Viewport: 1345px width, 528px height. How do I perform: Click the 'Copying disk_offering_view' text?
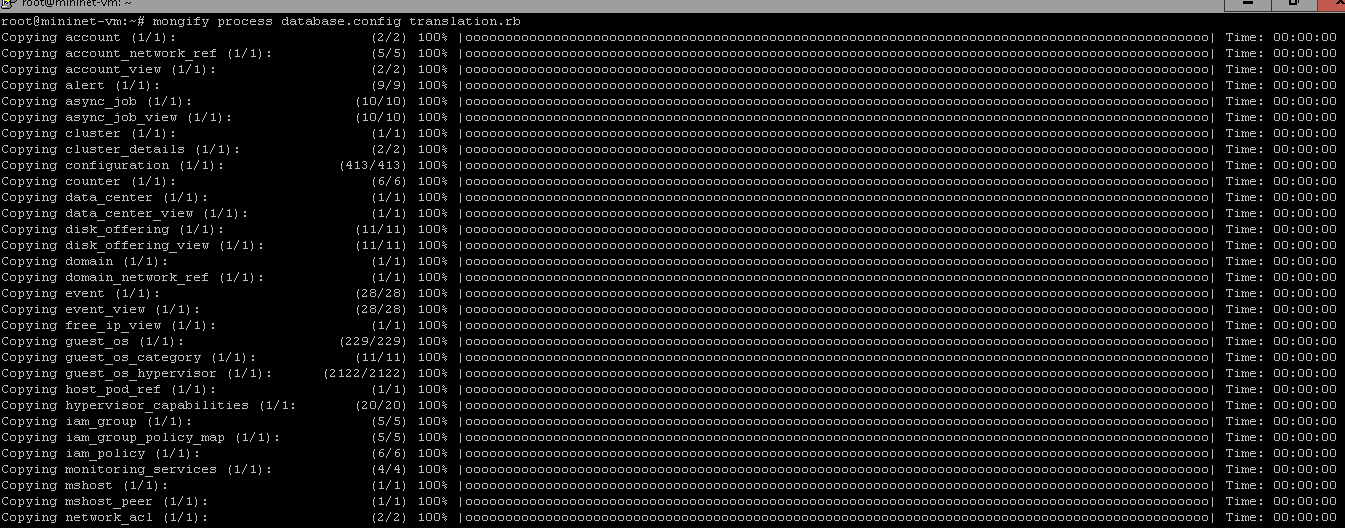click(133, 245)
